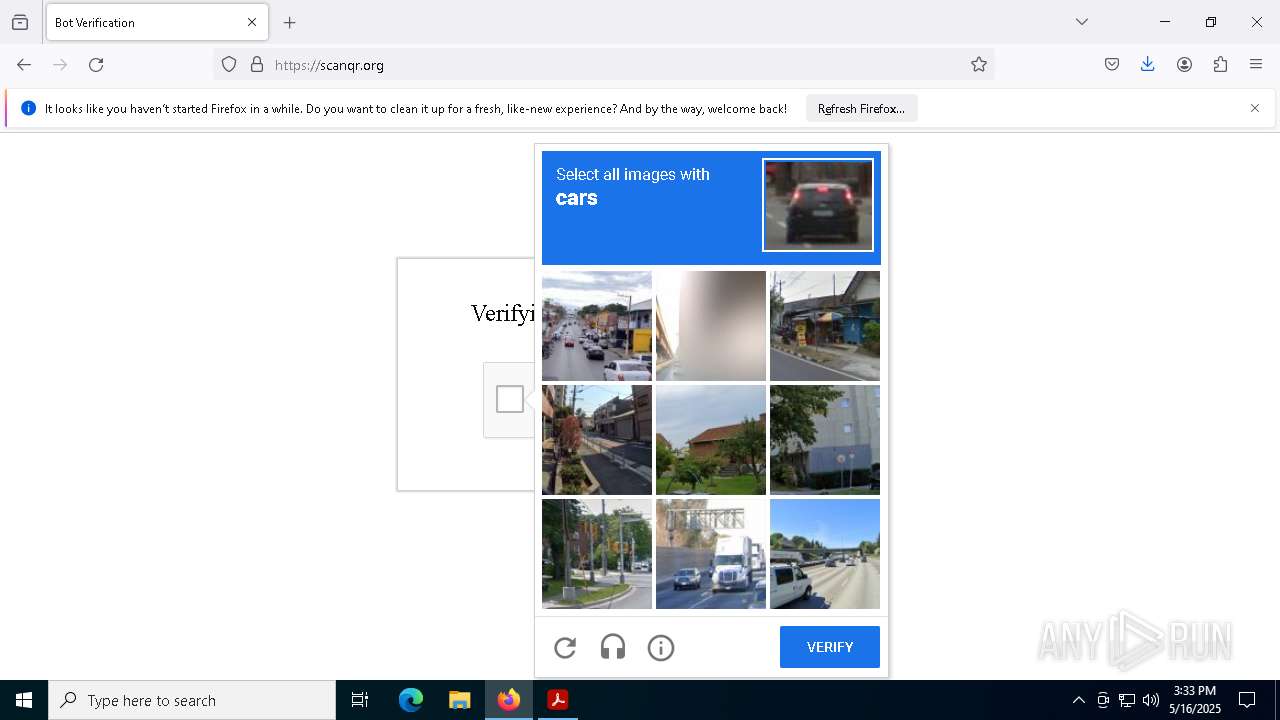Select the gray apartment building tile
Image resolution: width=1280 pixels, height=720 pixels.
click(x=825, y=440)
